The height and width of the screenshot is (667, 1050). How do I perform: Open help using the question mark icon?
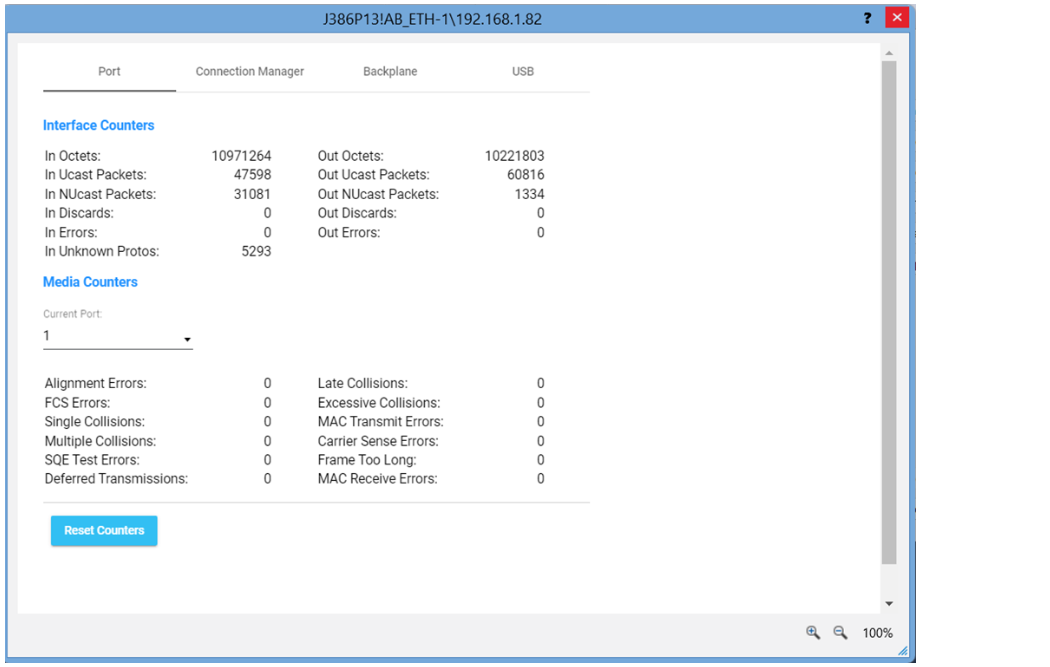(x=866, y=17)
